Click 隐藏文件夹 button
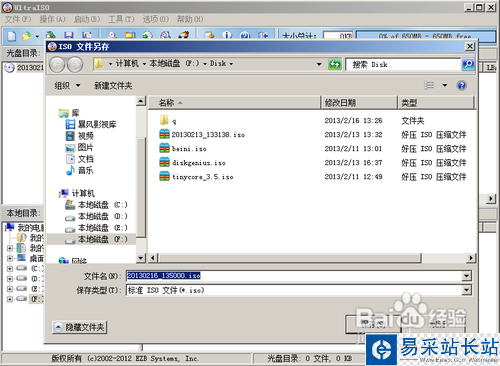This screenshot has width=500, height=366. click(80, 327)
